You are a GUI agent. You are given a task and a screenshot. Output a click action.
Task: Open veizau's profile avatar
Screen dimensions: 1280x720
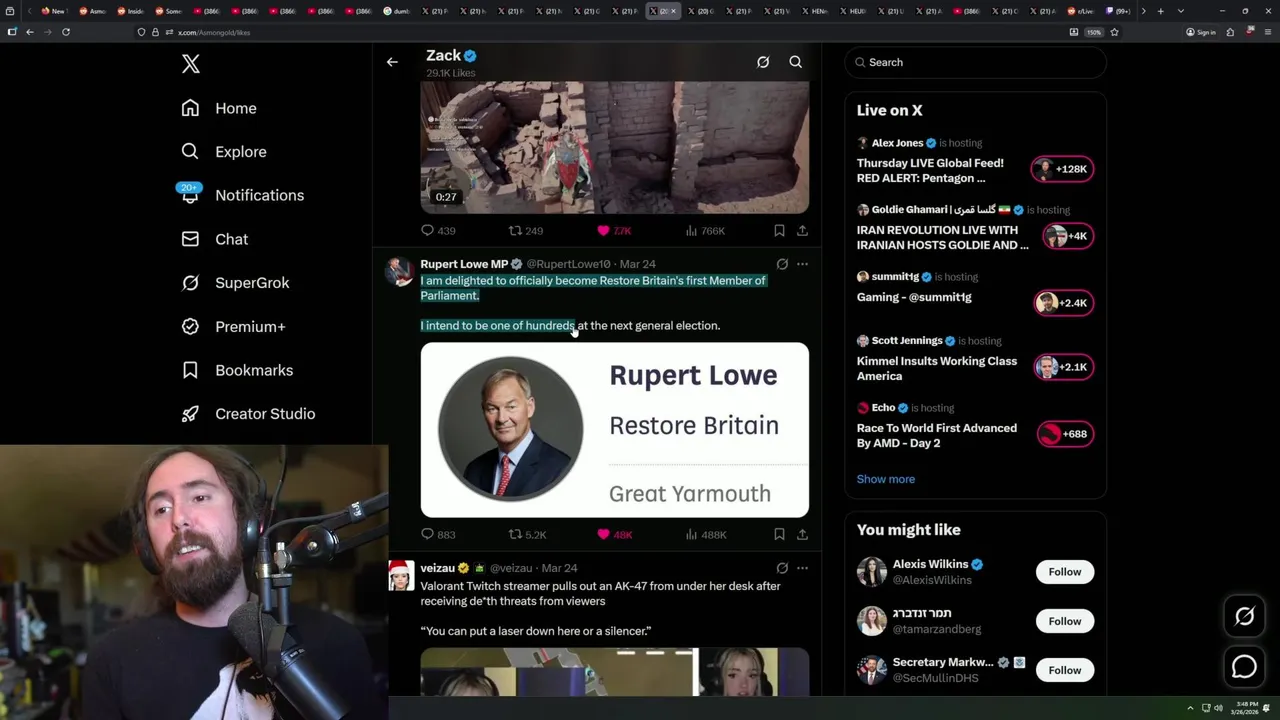[x=400, y=576]
